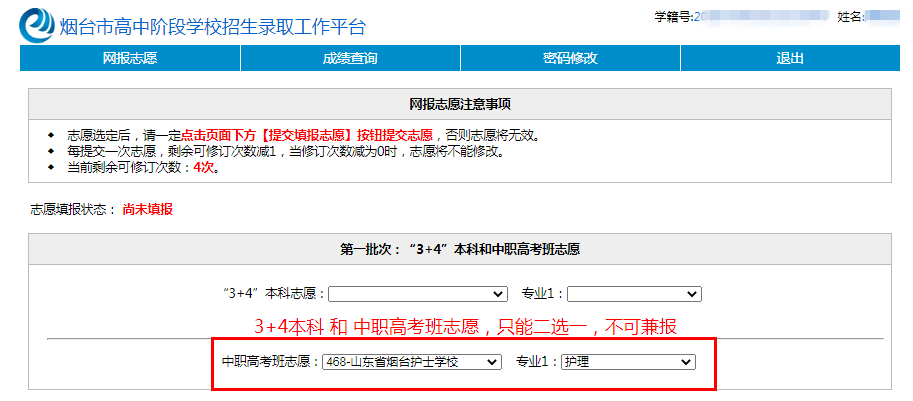Click the 志愿填报状态 label
913x401 pixels.
[x=73, y=210]
